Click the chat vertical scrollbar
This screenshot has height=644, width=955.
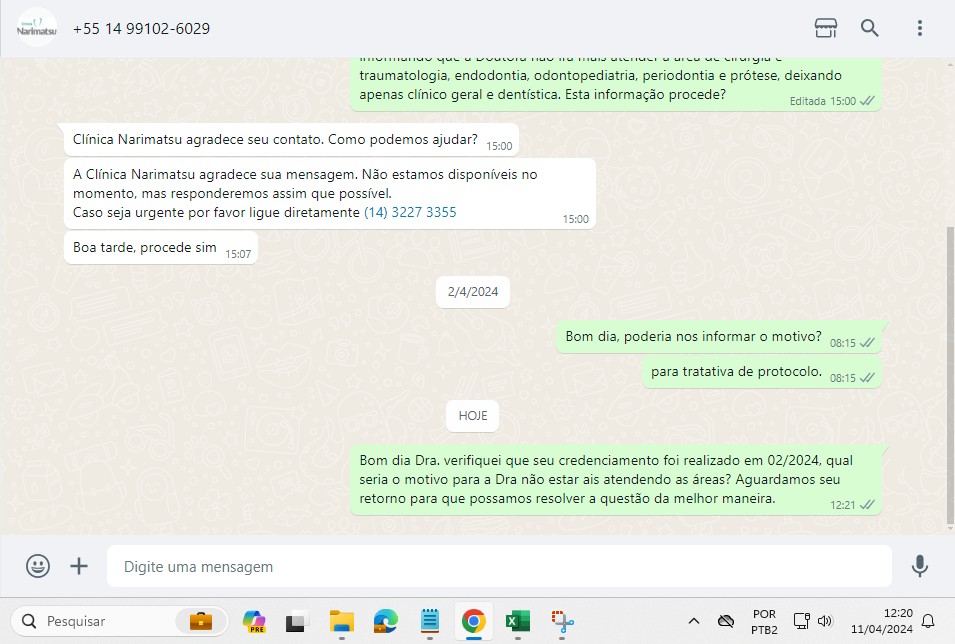(x=950, y=375)
